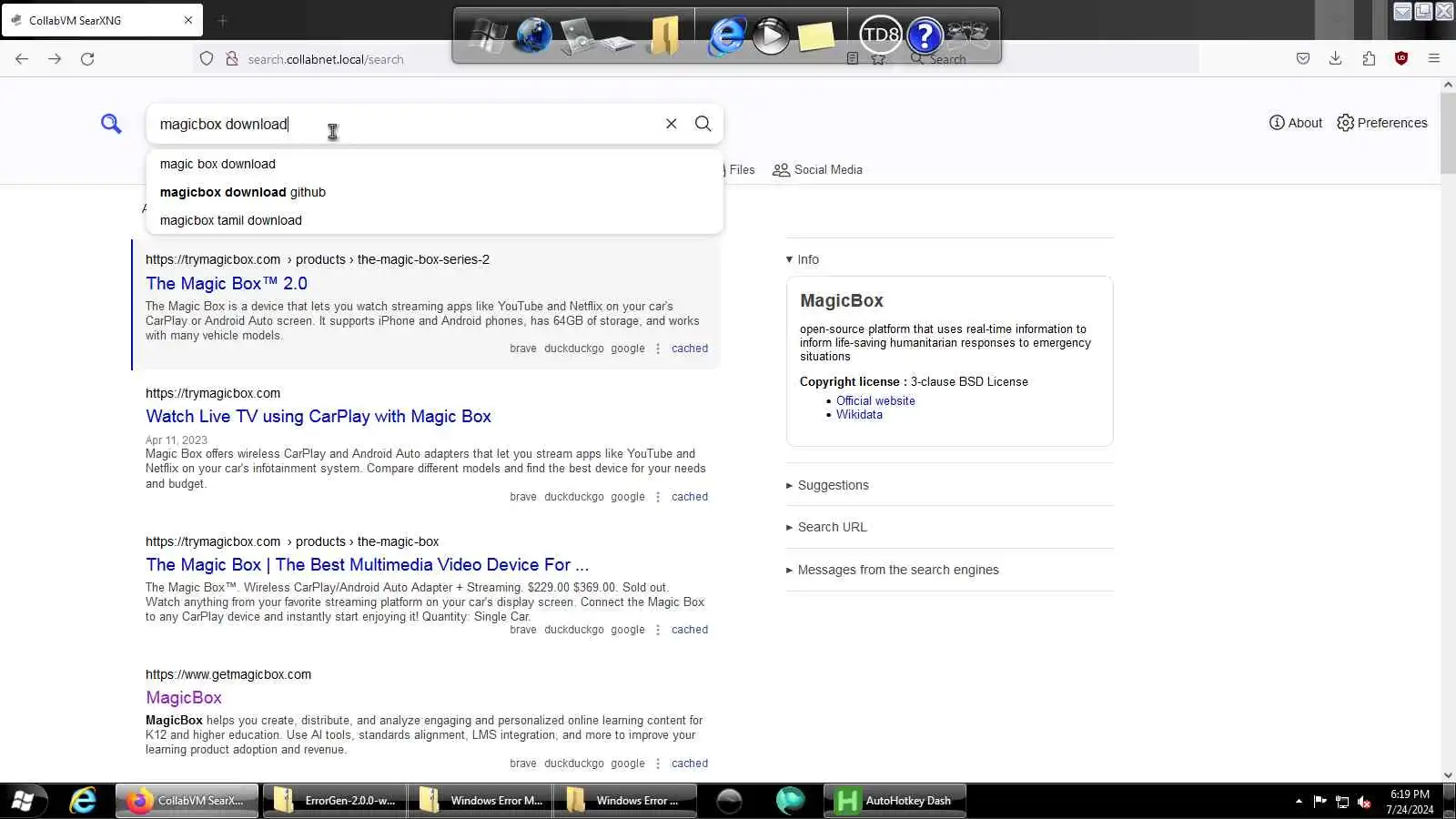1456x819 pixels.
Task: Open the Firefox application menu
Action: click(1434, 59)
